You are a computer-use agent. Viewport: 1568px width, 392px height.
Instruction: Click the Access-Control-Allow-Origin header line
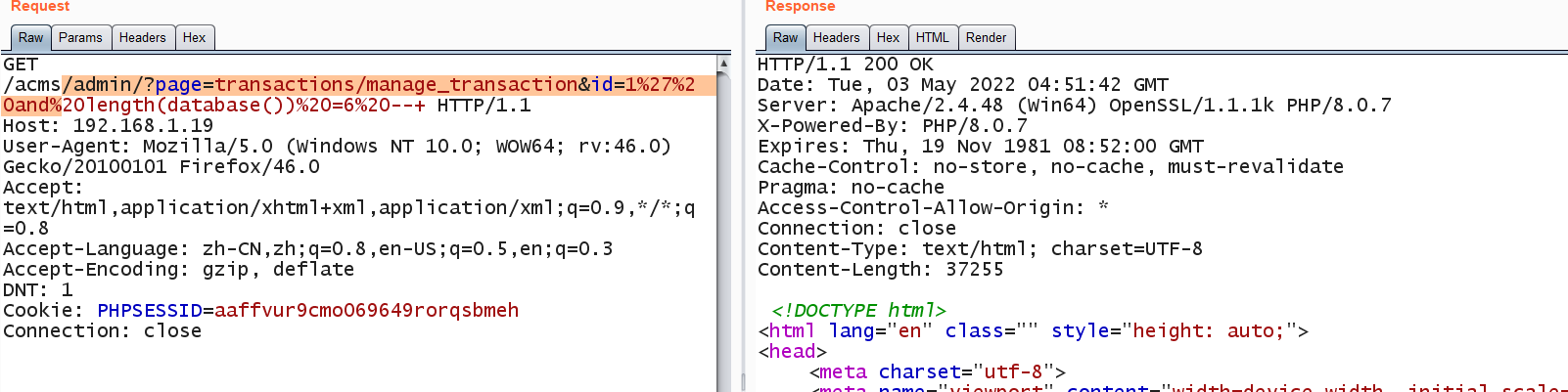click(934, 208)
